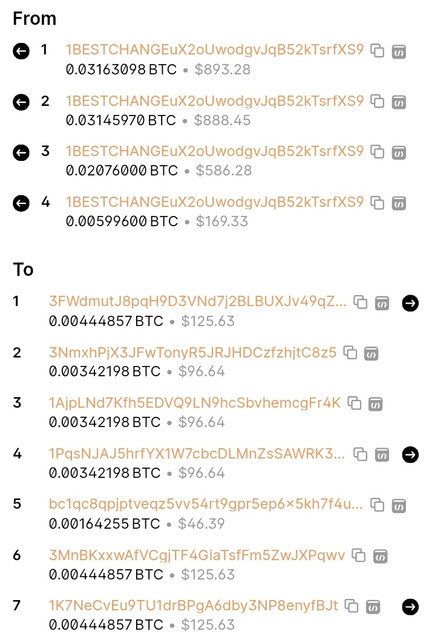The width and height of the screenshot is (426, 640).
Task: Open the 1PqsNJAJ5hrf output address link
Action: point(197,453)
